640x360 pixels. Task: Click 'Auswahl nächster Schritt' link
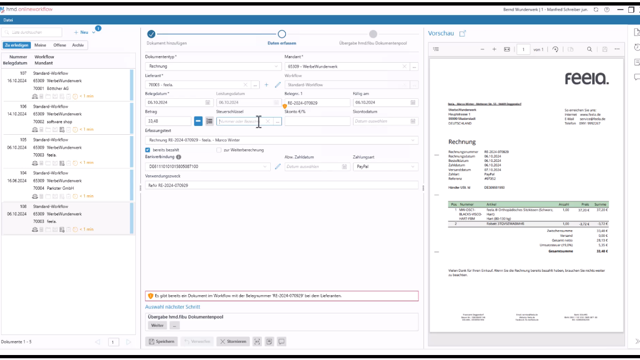point(173,307)
